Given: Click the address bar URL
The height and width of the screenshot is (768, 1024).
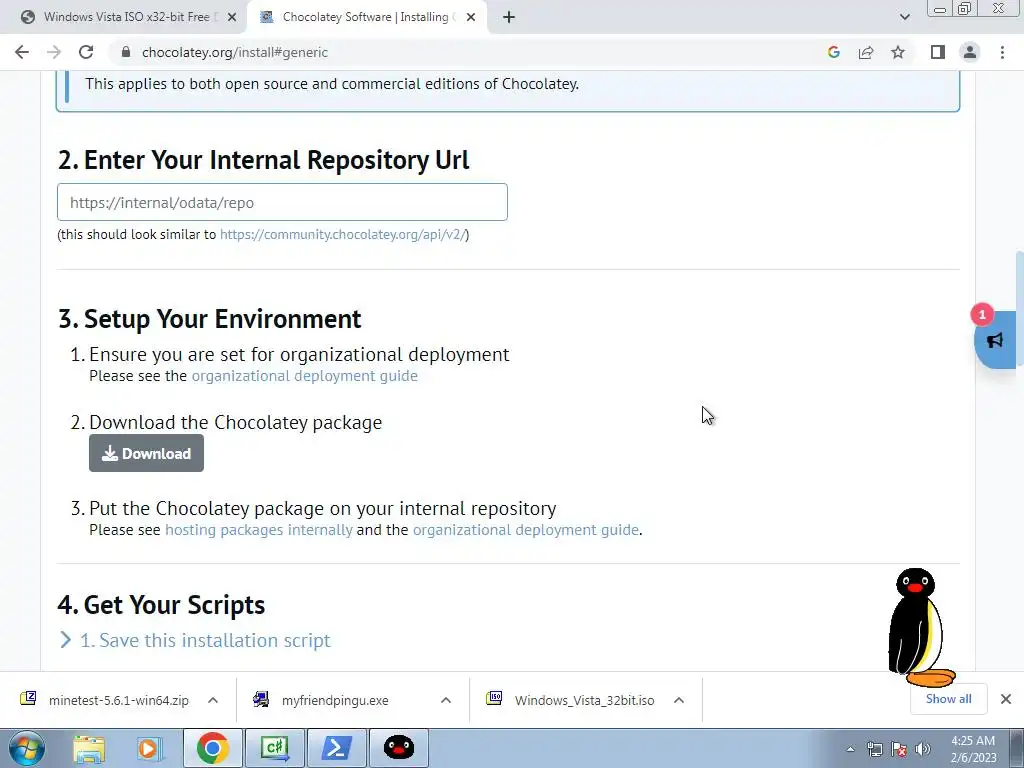Looking at the screenshot, I should (x=235, y=52).
